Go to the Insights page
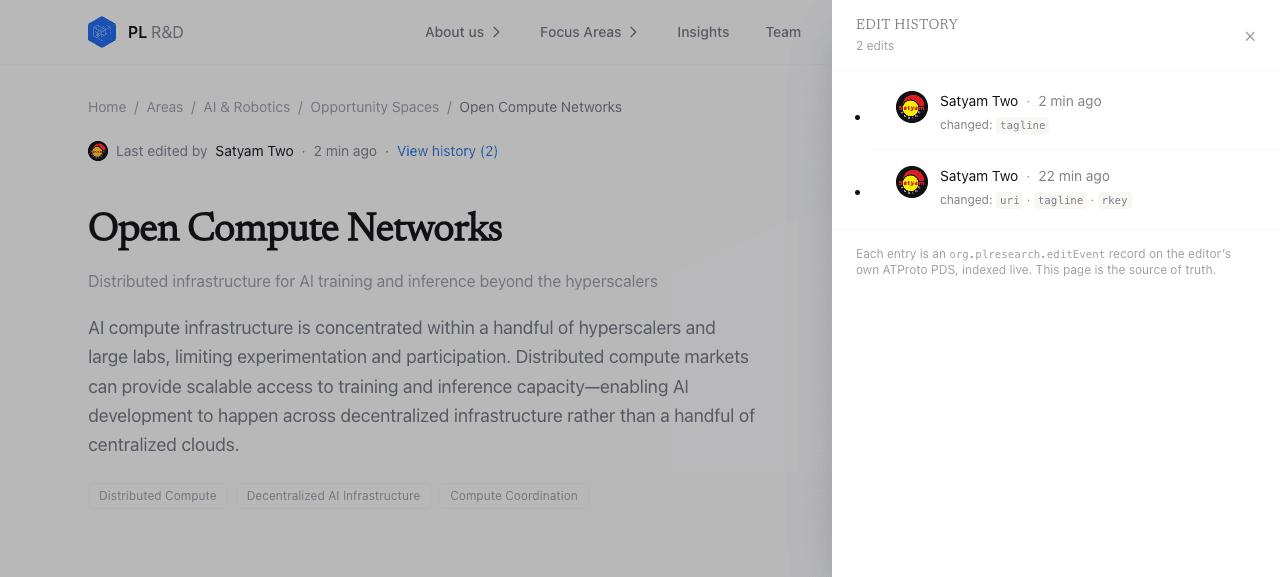The image size is (1280, 577). click(x=703, y=32)
